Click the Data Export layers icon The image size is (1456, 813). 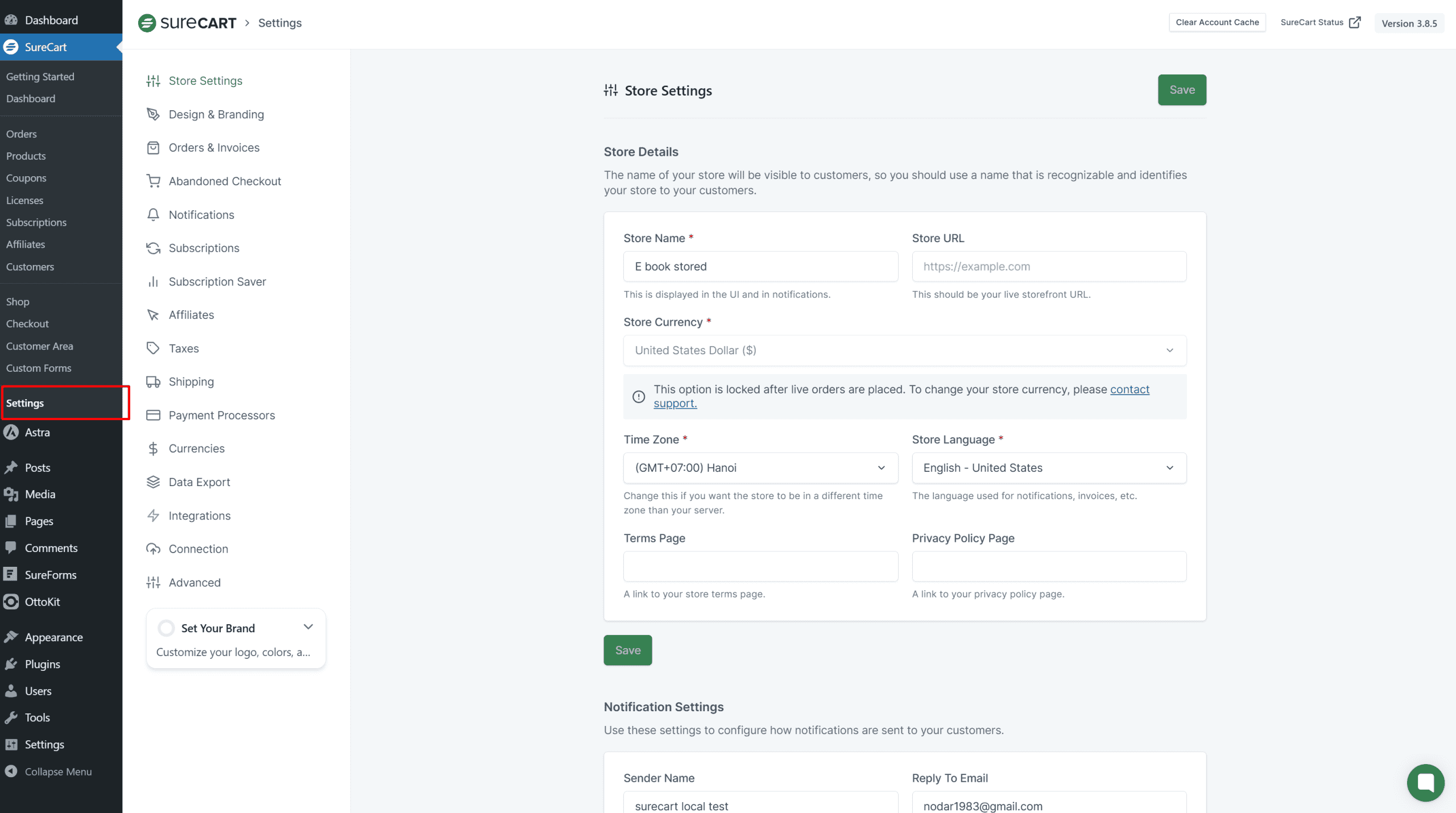153,482
